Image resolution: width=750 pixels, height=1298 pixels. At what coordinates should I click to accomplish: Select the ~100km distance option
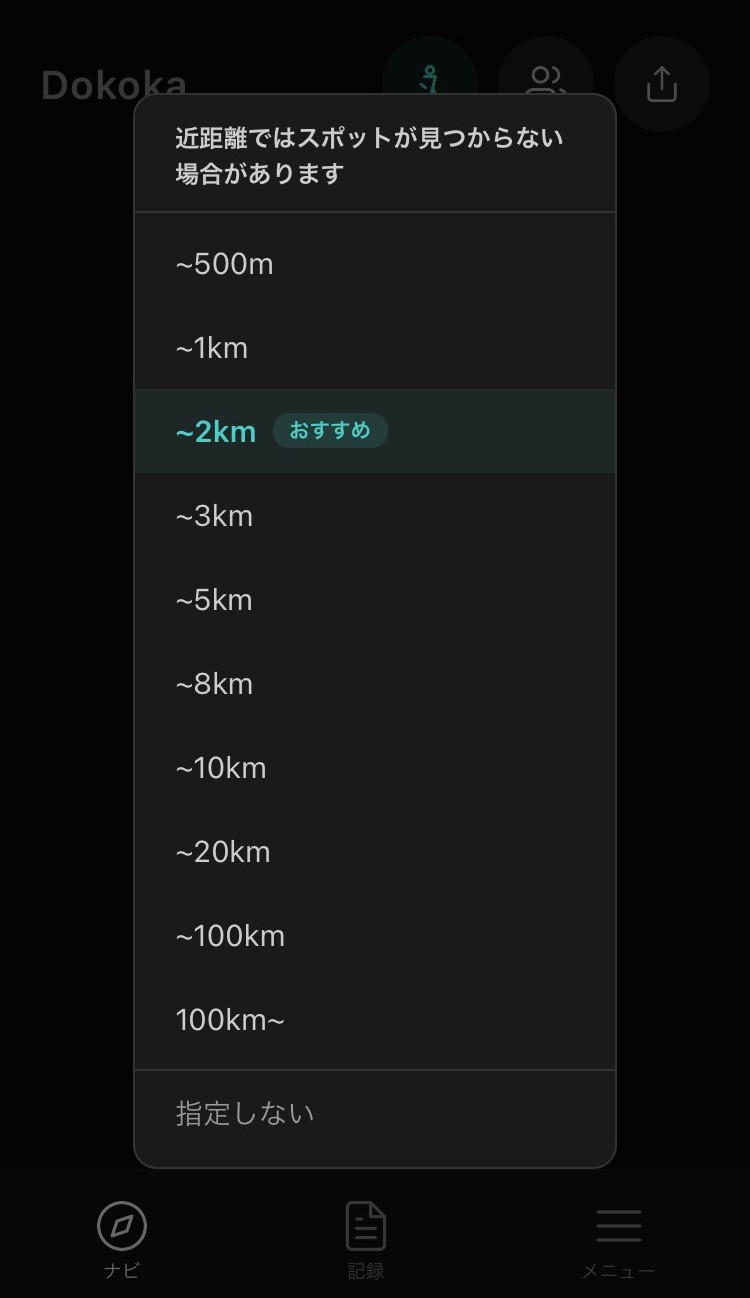coord(375,936)
